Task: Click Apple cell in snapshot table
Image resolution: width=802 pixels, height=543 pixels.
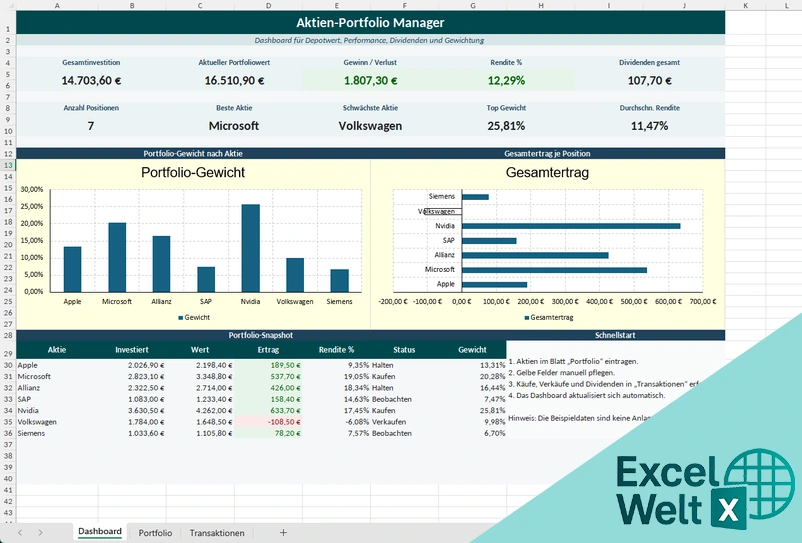Action: (57, 365)
